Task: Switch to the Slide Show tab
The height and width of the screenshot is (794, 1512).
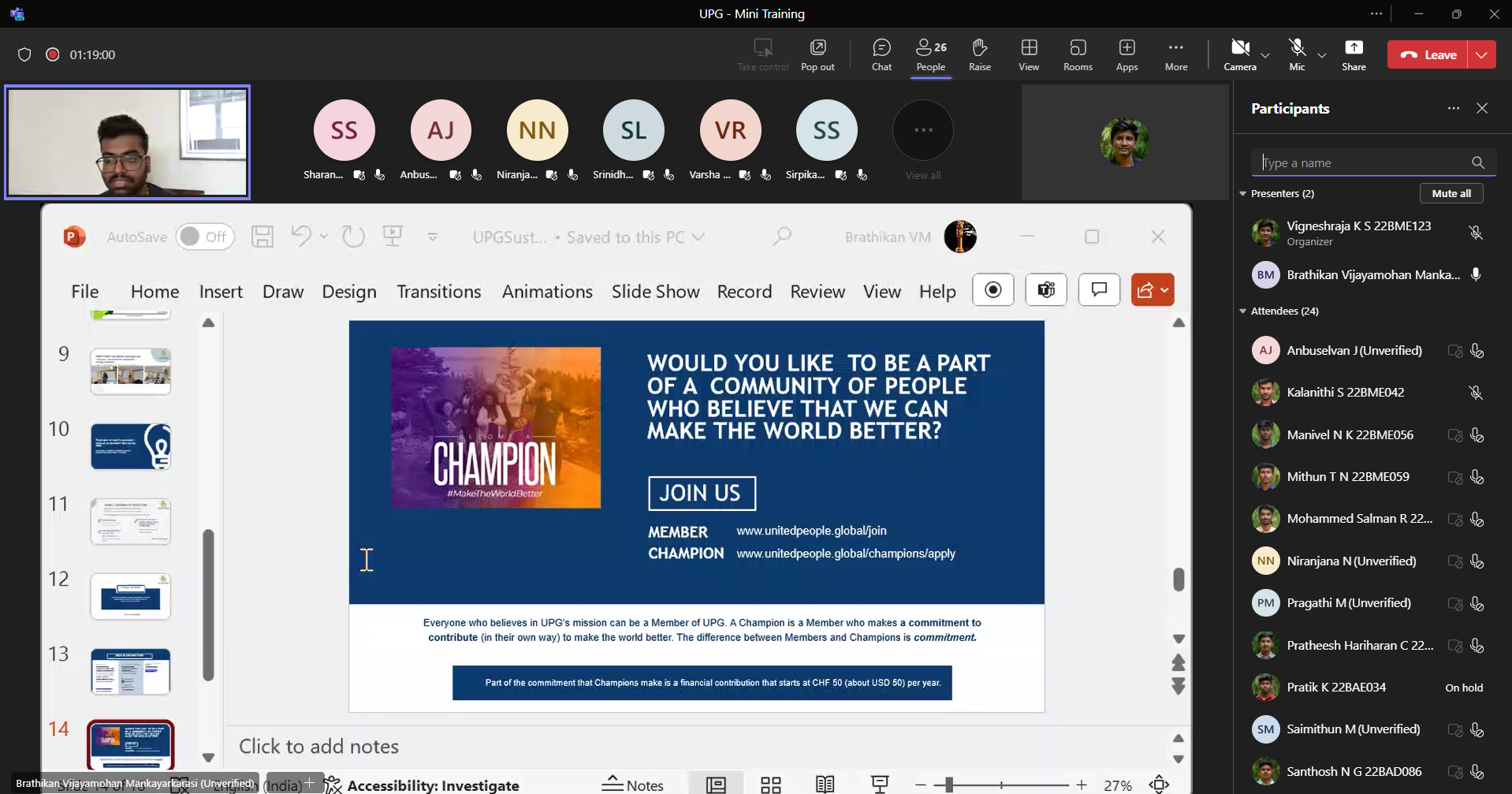Action: 656,292
